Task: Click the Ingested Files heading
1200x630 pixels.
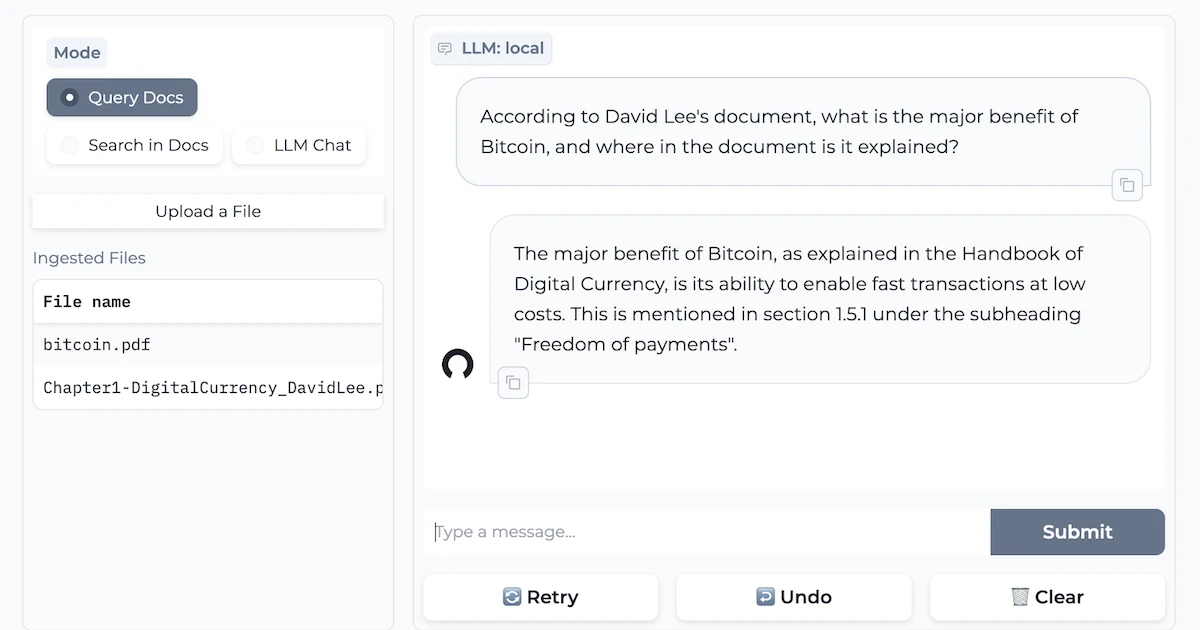Action: (x=89, y=258)
